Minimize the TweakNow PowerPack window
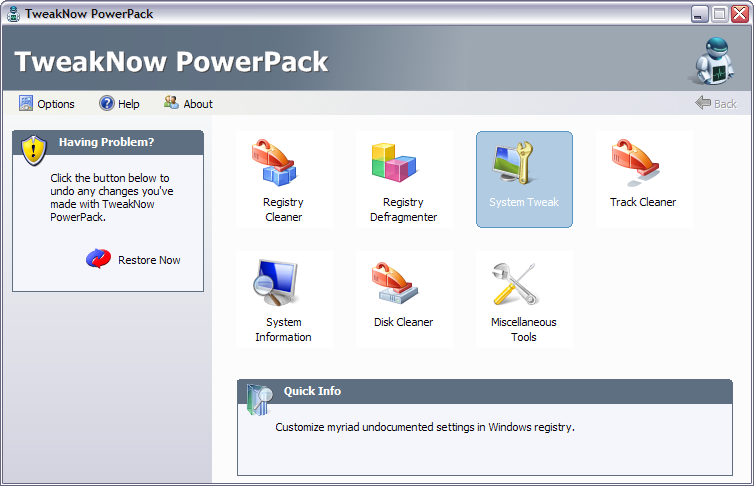 tap(699, 14)
